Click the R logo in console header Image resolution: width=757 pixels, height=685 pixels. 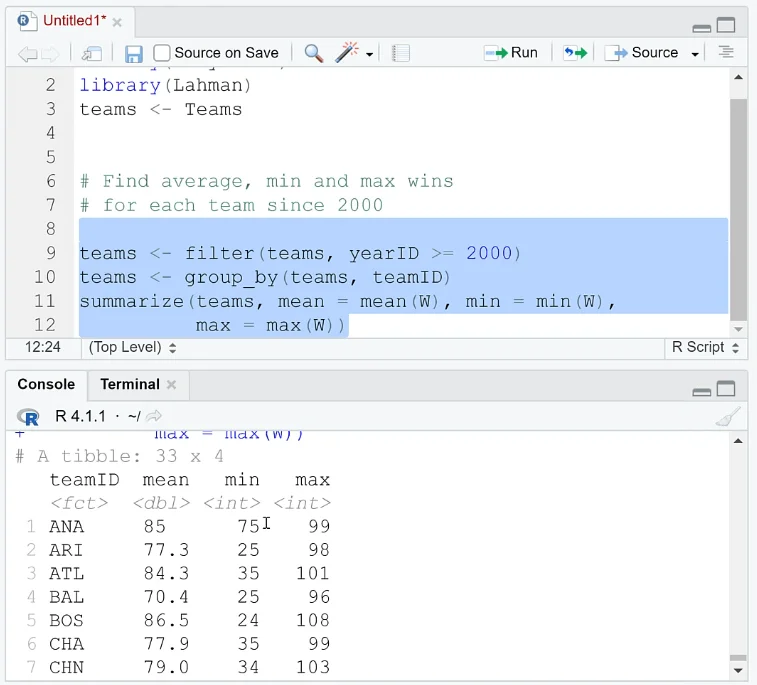pos(28,417)
